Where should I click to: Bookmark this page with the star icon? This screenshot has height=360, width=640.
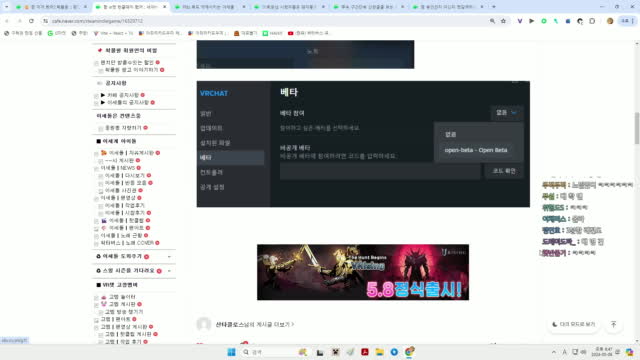[x=503, y=21]
